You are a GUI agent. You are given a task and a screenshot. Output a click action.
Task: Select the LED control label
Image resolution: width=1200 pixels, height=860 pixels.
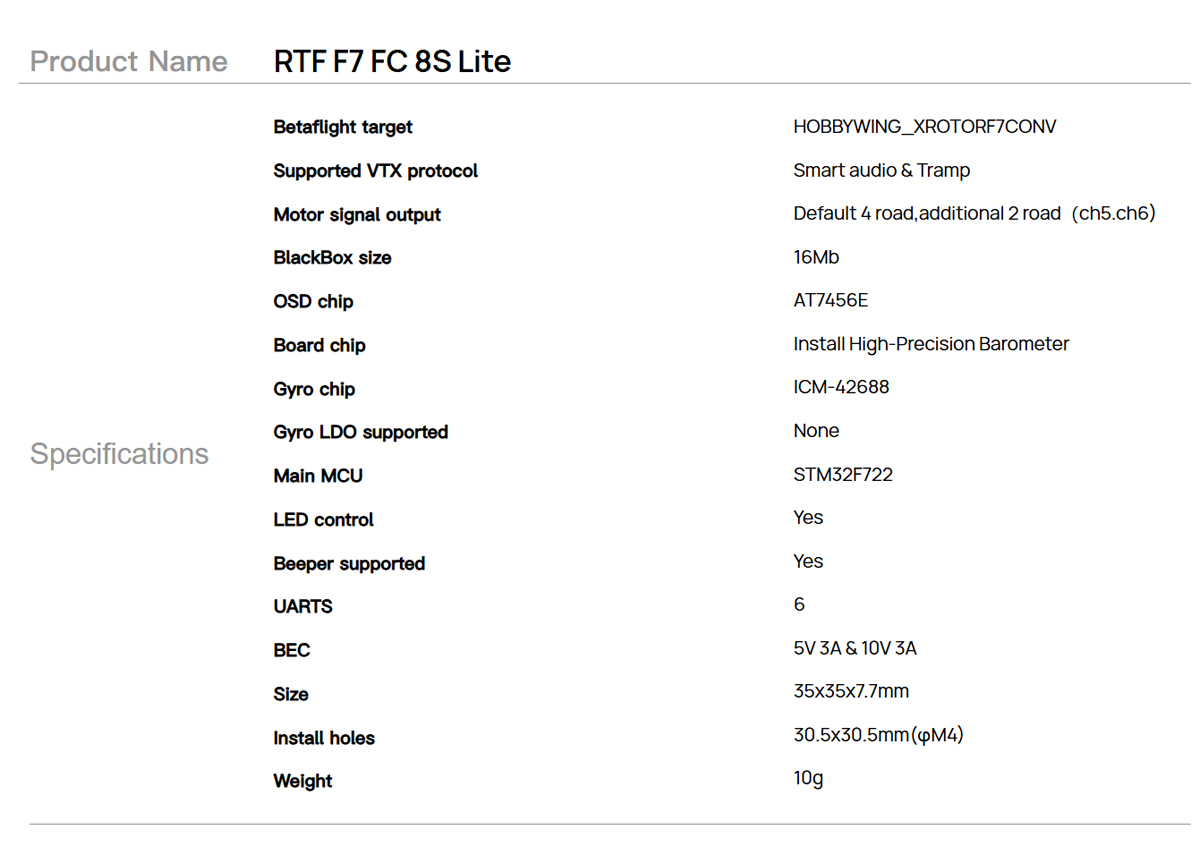[x=323, y=520]
